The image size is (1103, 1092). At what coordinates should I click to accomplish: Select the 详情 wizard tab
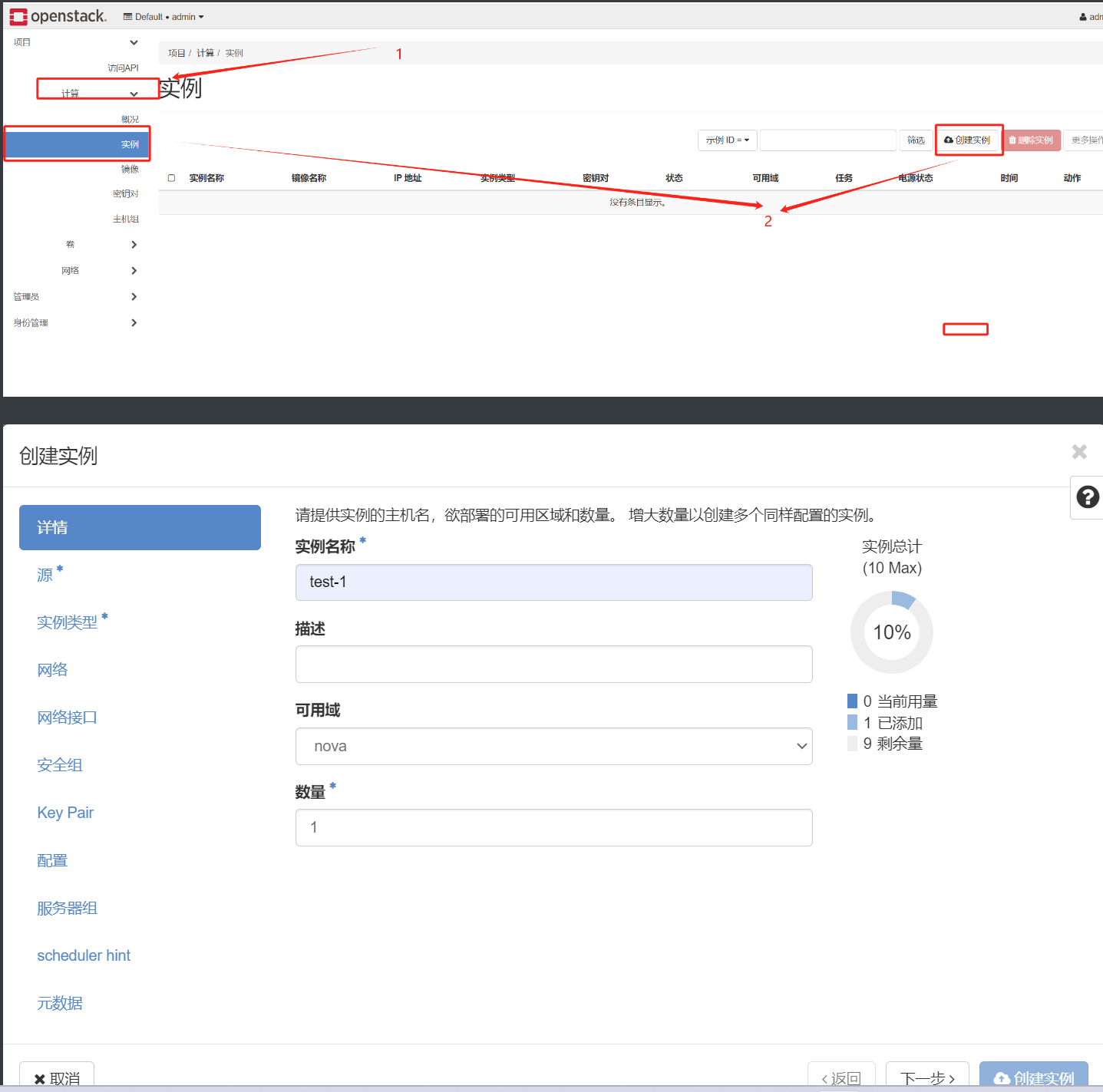pos(140,527)
